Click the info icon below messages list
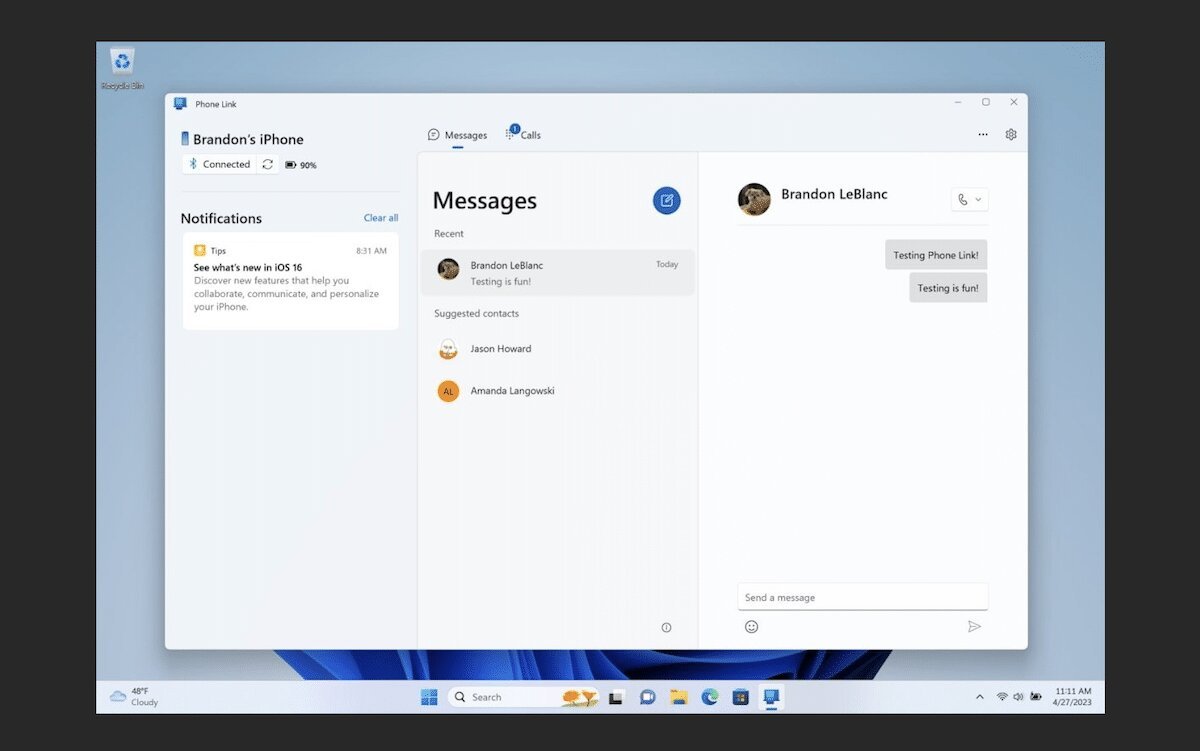 point(666,628)
